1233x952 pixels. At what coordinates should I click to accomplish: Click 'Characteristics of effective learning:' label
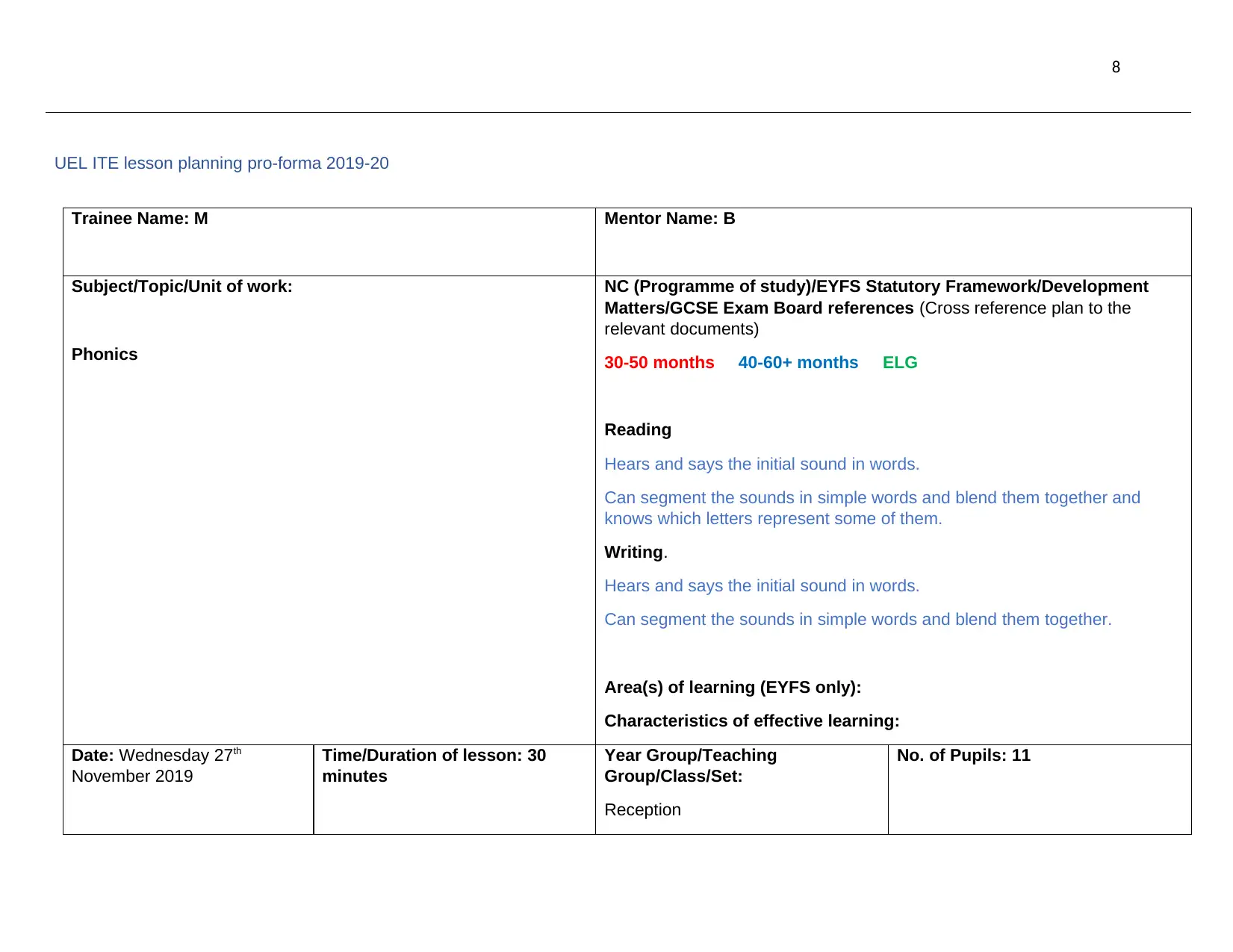pyautogui.click(x=752, y=721)
